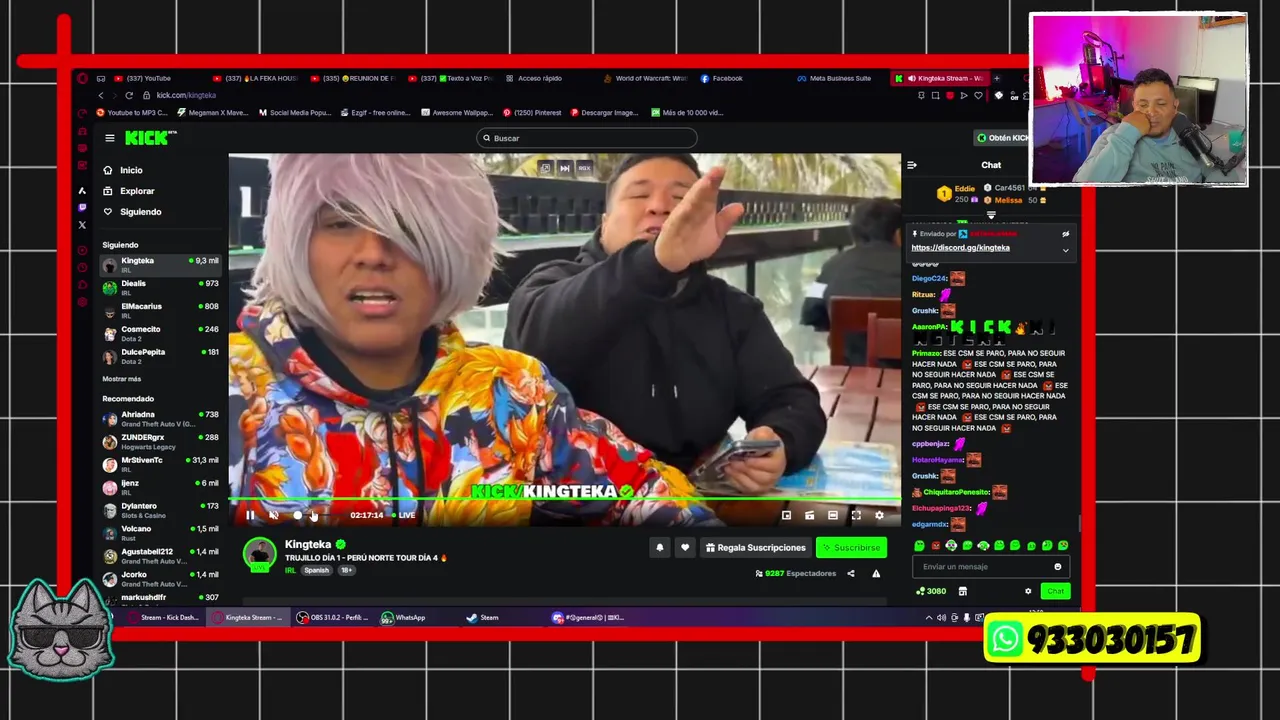Collapse the chat panel arrow icon
1280x720 pixels.
[911, 165]
